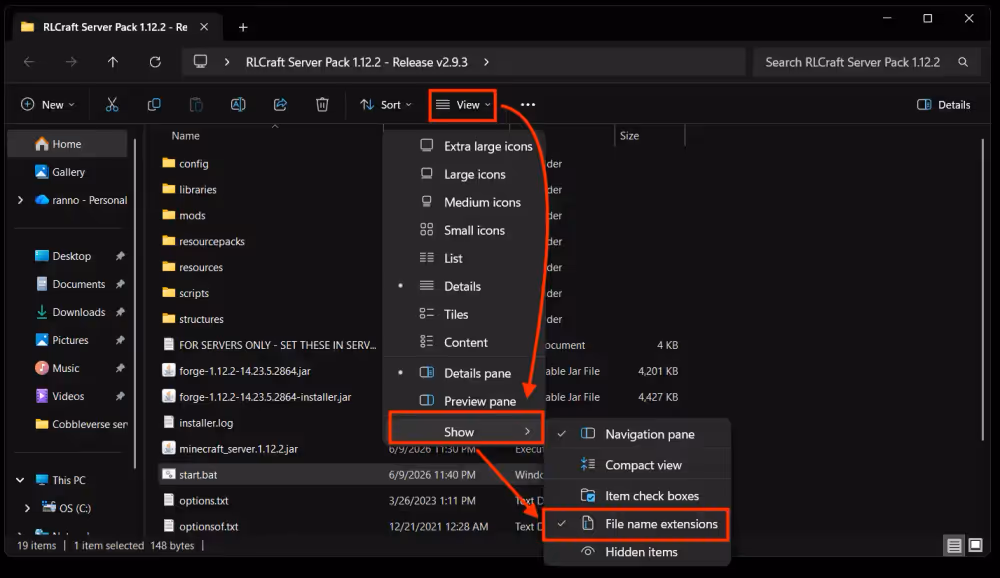Screen dimensions: 1000x578
Task: Toggle File name extensions option
Action: pos(636,524)
